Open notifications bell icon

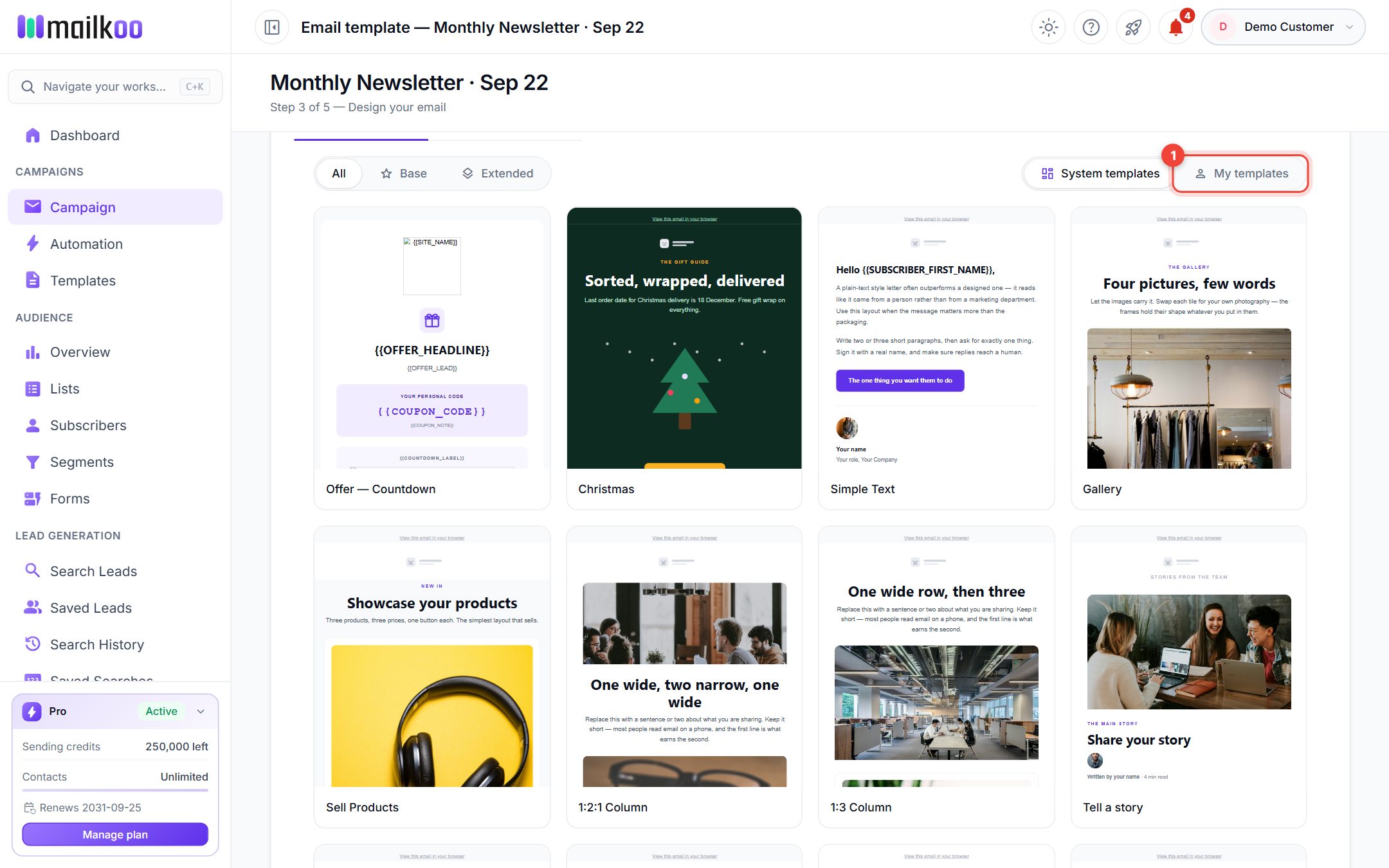(x=1176, y=27)
